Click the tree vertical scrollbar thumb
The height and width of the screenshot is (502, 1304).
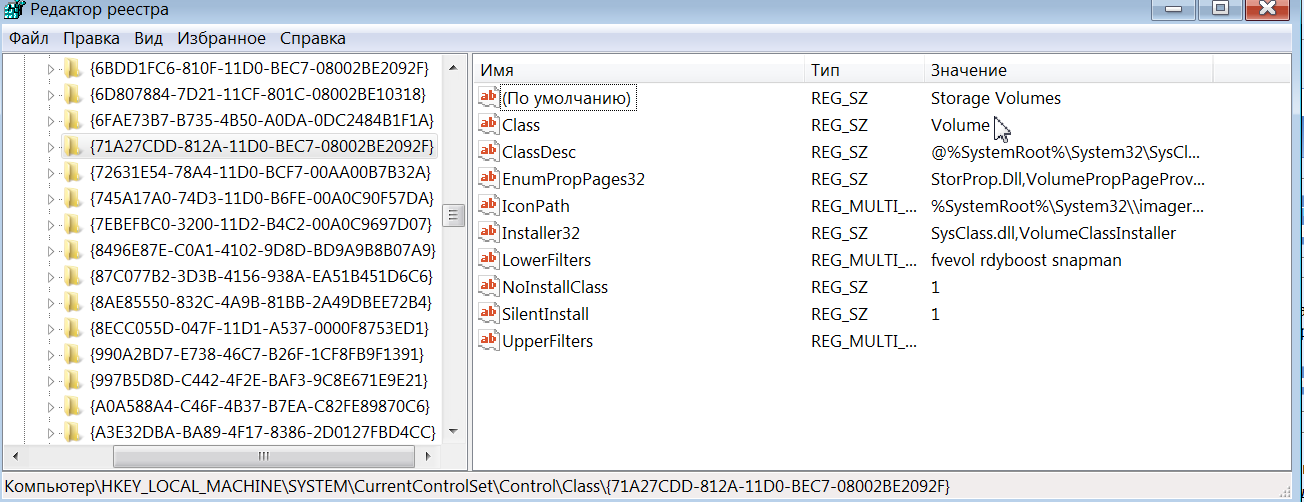click(453, 215)
